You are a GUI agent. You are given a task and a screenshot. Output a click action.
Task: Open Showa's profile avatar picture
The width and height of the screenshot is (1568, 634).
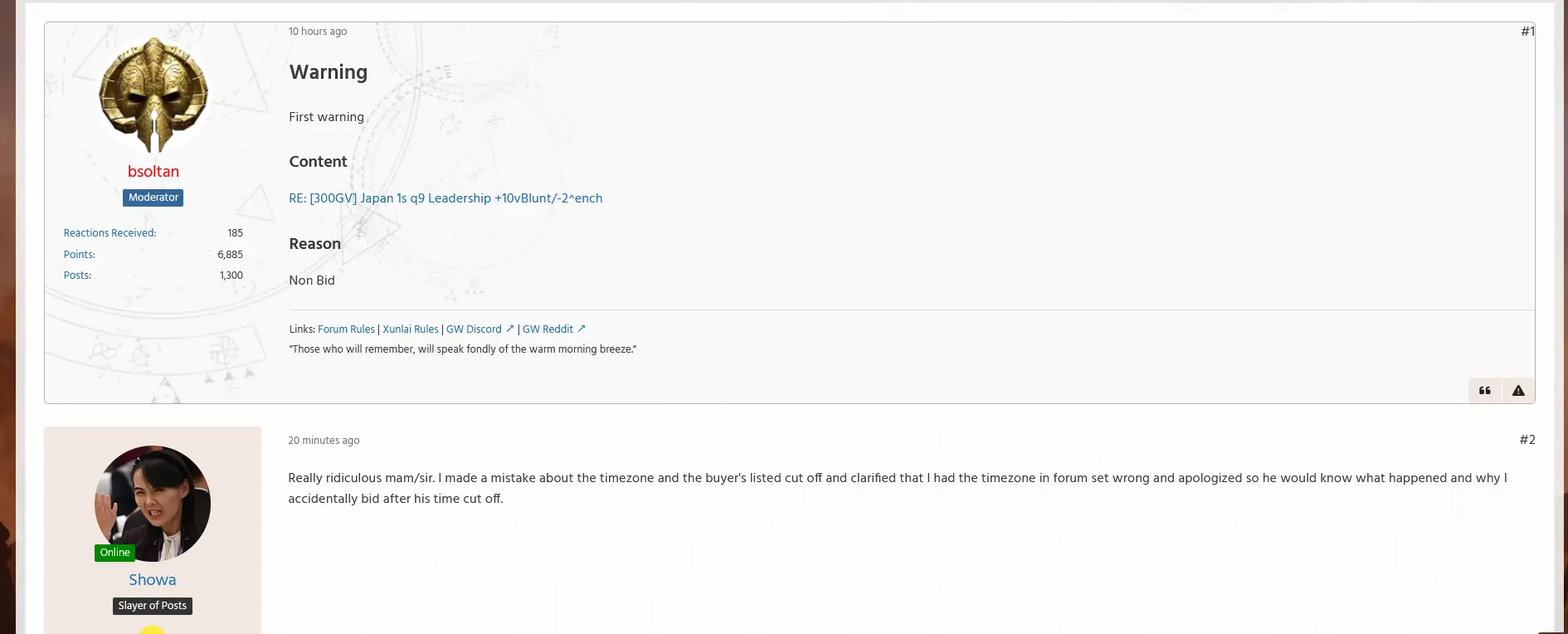[x=153, y=503]
